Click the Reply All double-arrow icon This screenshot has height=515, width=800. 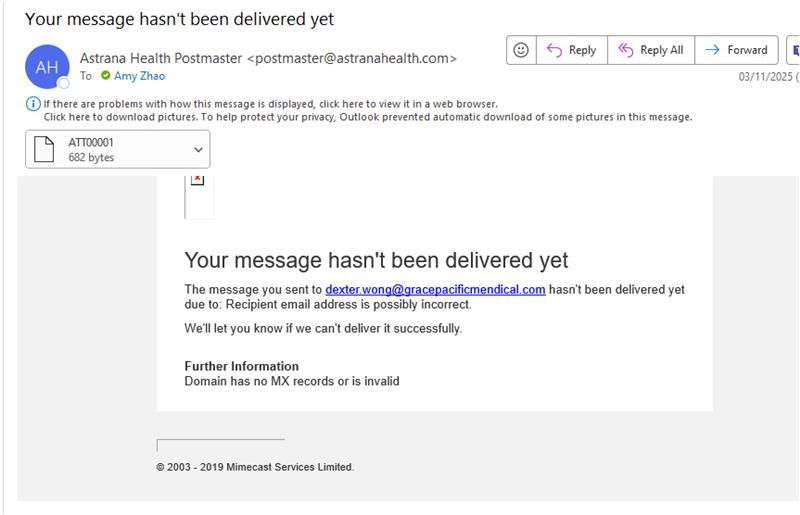[626, 50]
